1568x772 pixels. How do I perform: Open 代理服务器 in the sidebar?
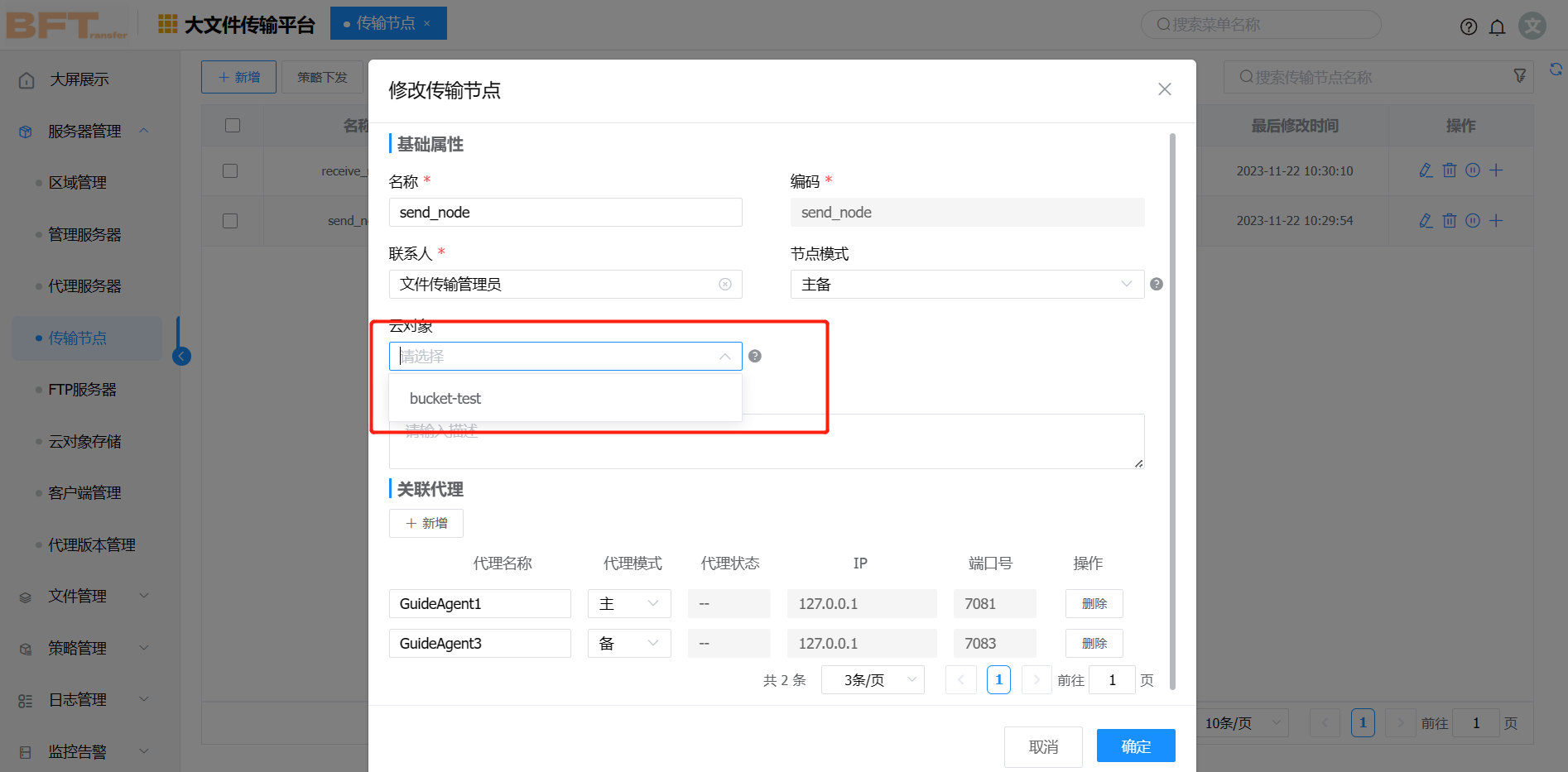(84, 285)
